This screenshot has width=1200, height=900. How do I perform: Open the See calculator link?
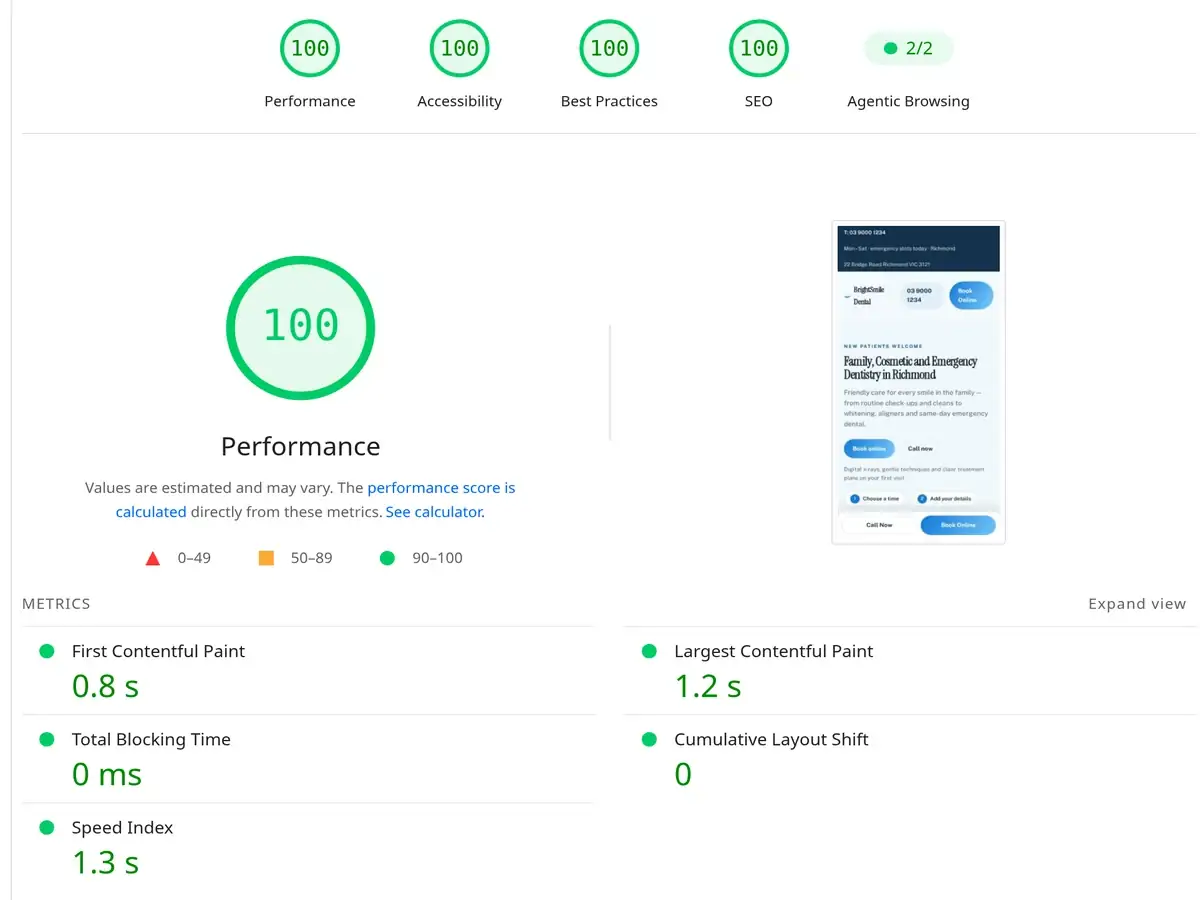[434, 512]
